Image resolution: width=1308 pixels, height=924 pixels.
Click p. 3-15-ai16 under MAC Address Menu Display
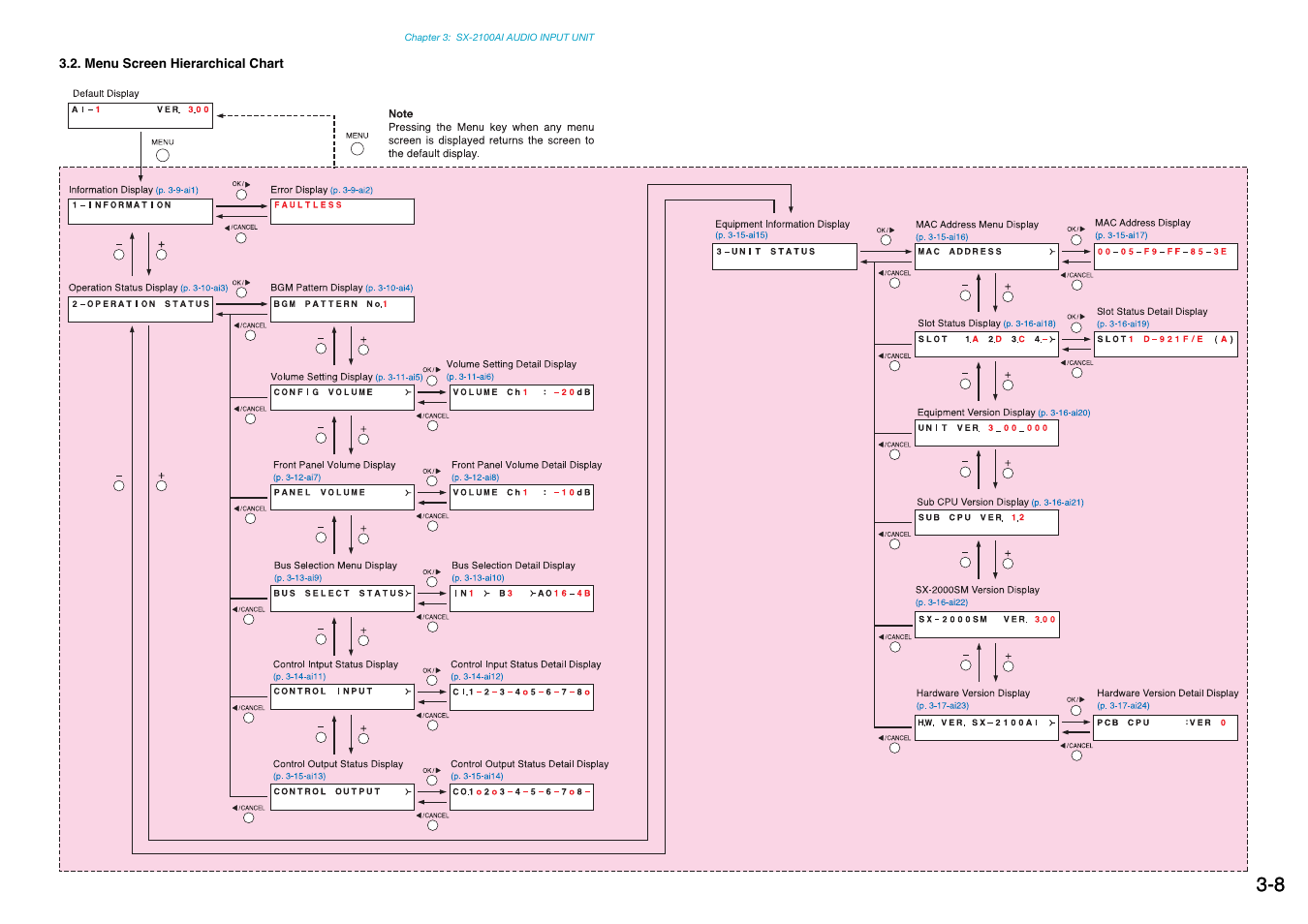[942, 237]
